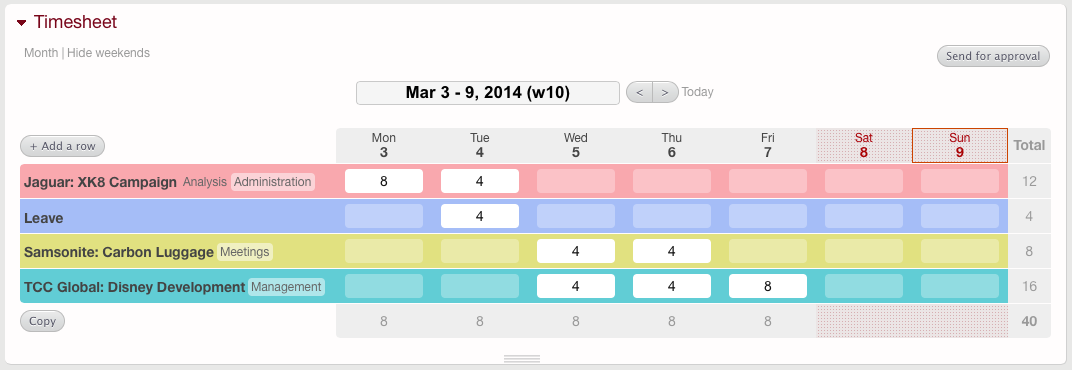Go to next week arrow
Screen dimensions: 1072x370
pyautogui.click(x=665, y=92)
